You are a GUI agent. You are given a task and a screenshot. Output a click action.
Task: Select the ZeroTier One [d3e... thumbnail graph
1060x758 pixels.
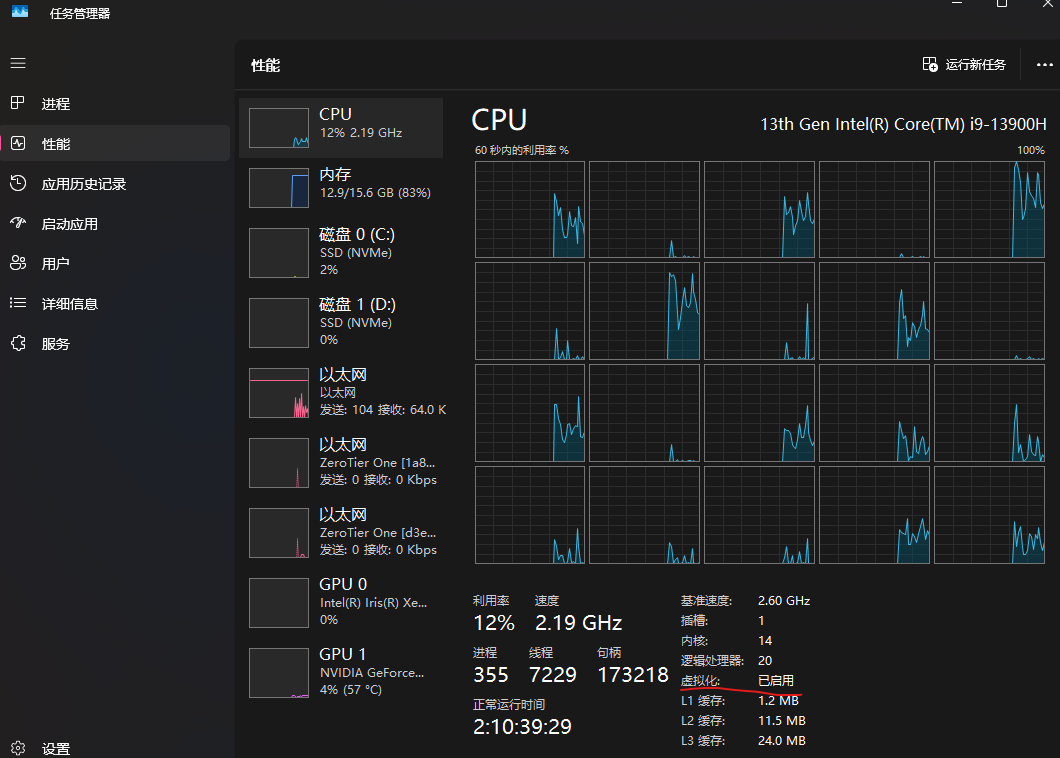pos(279,533)
